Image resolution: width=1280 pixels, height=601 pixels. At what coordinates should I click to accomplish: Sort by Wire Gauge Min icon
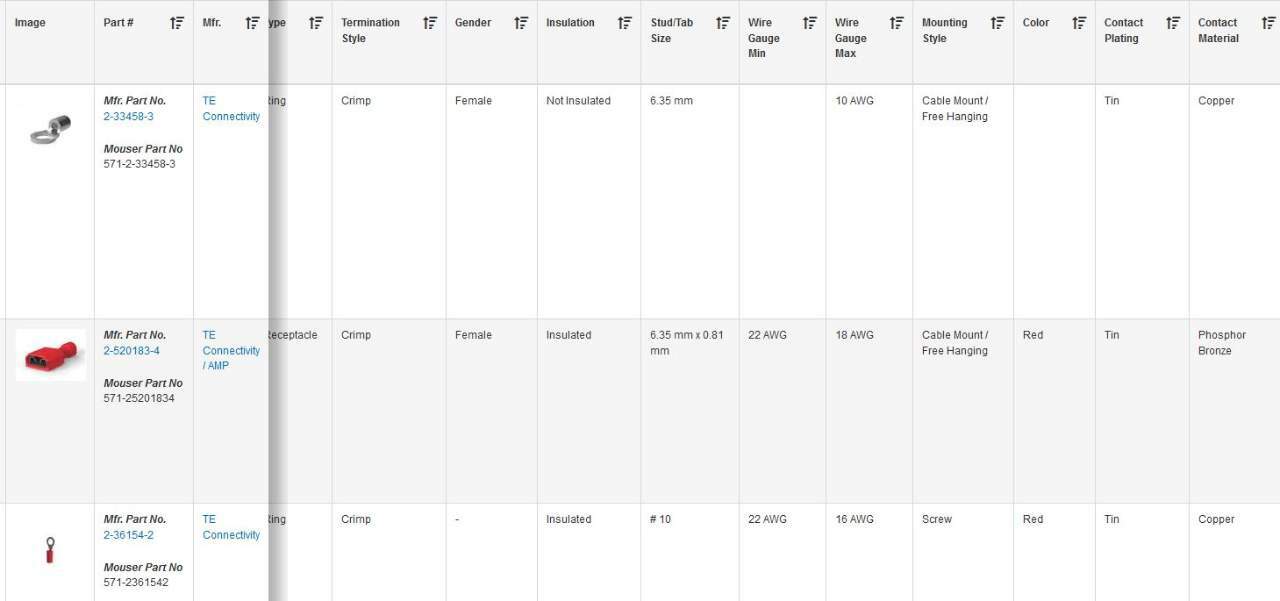[x=810, y=23]
